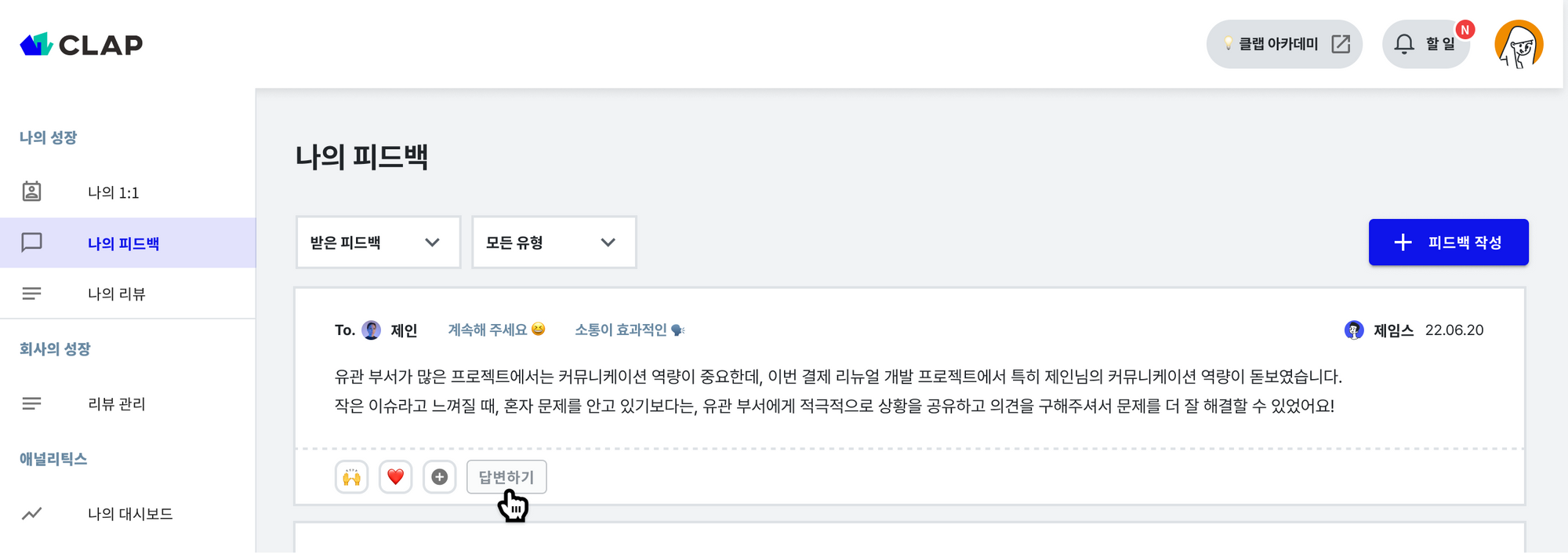The height and width of the screenshot is (554, 1568).
Task: Click the 나의 리뷰 list icon
Action: tap(31, 293)
